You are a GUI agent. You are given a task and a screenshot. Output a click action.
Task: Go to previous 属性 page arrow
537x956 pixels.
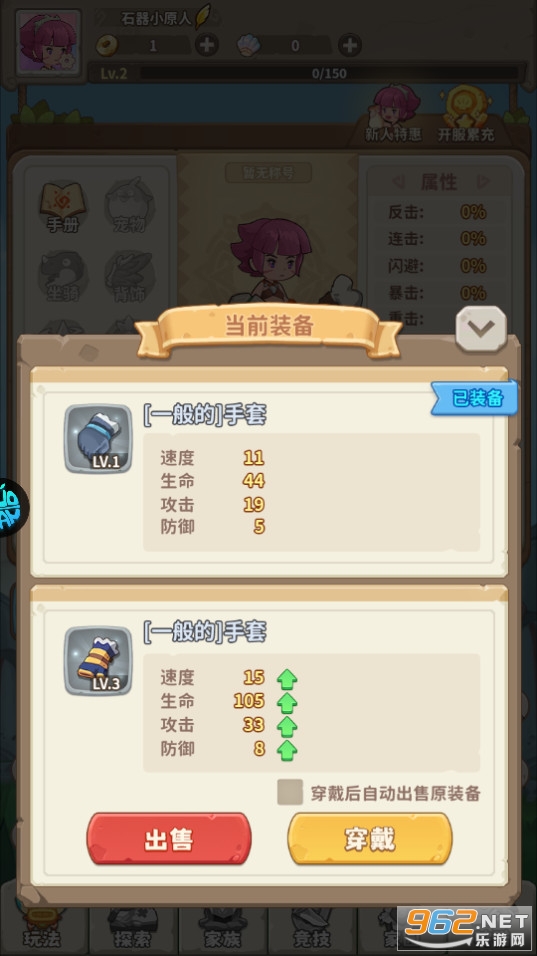(399, 182)
